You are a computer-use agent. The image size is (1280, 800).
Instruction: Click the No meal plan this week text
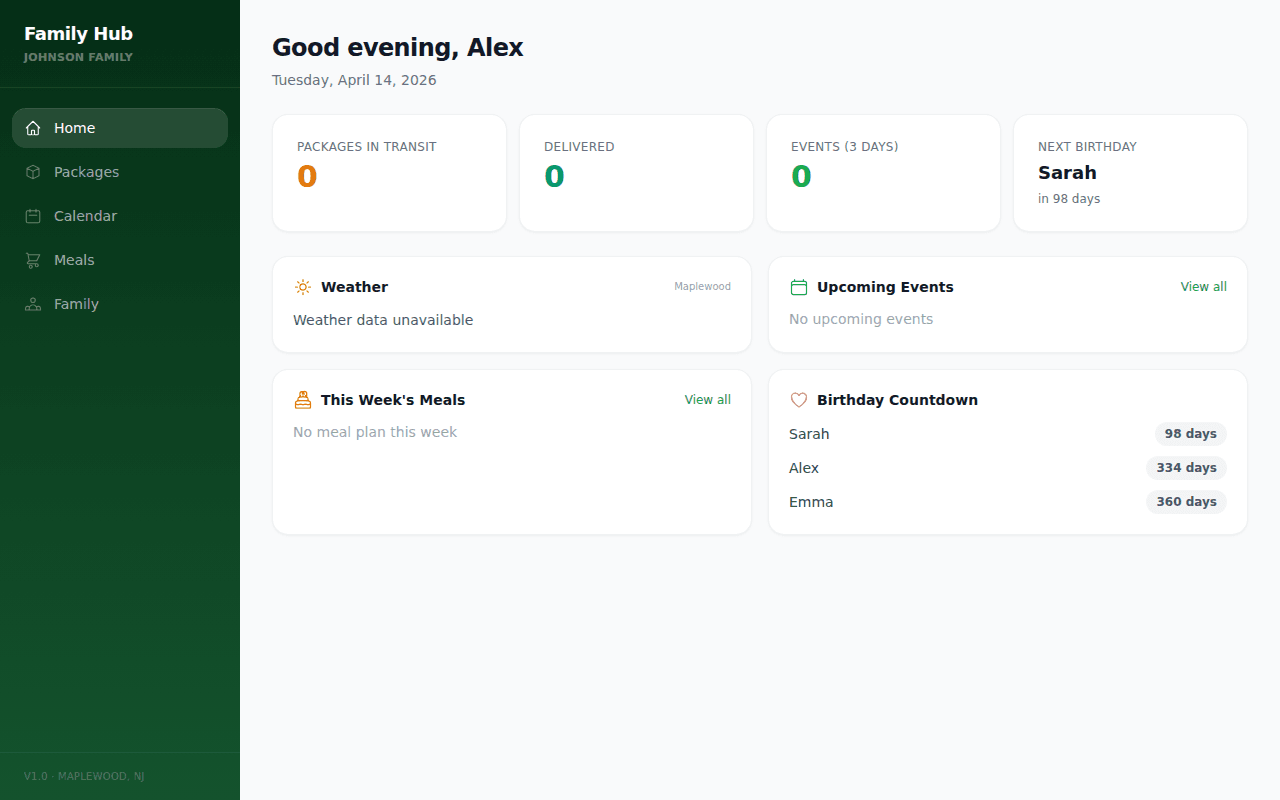pos(375,432)
